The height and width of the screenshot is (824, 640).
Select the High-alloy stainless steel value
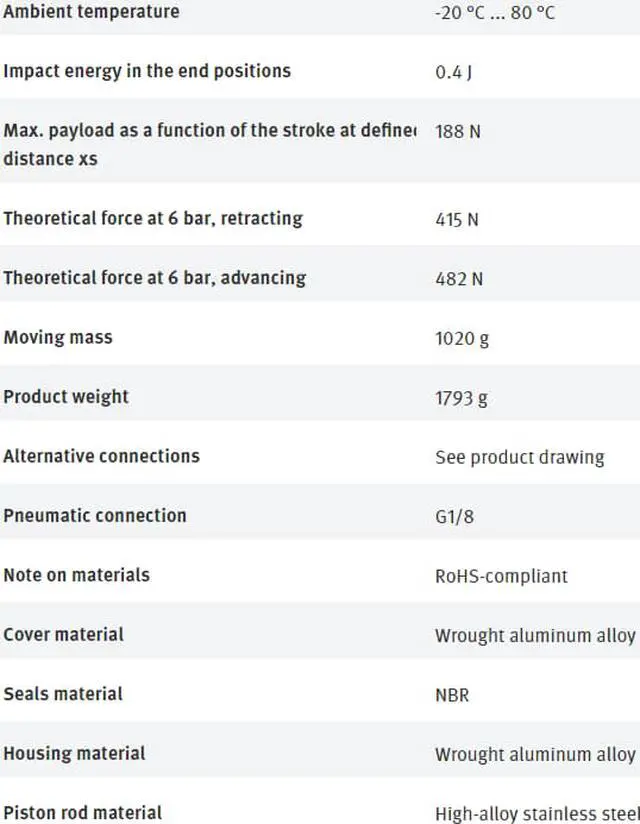pos(536,813)
